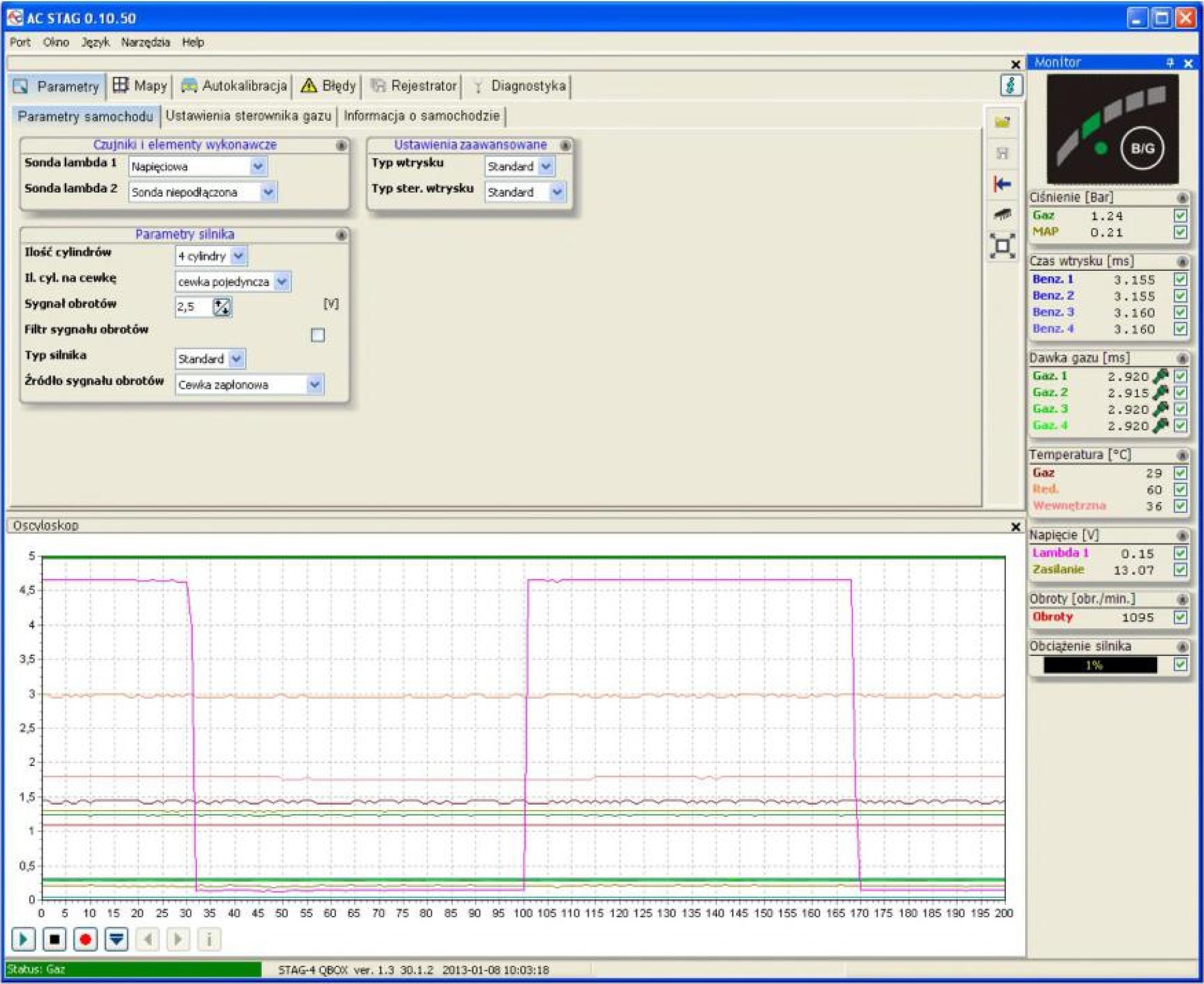The image size is (1204, 984).
Task: Click the Sygnał obrotów value field
Action: point(194,307)
